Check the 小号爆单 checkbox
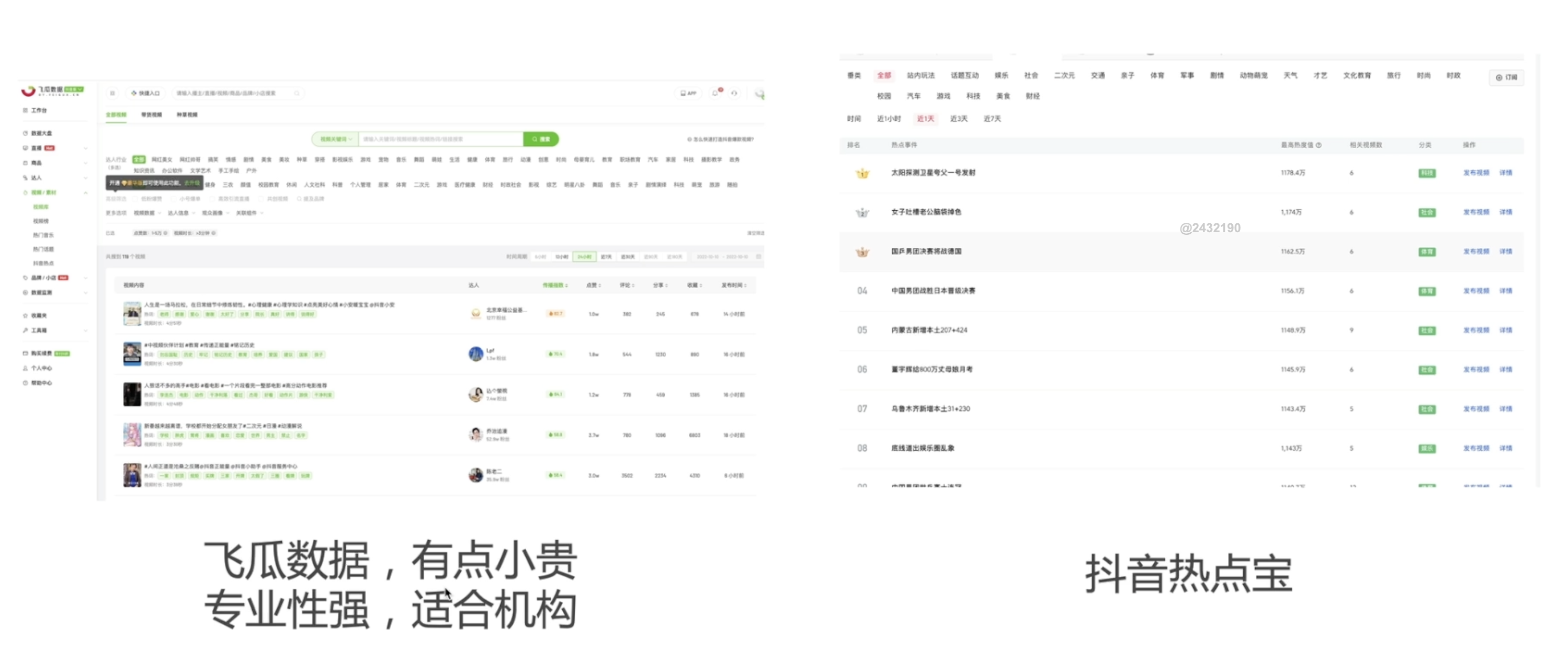Viewport: 1568px width, 661px height. 174,199
